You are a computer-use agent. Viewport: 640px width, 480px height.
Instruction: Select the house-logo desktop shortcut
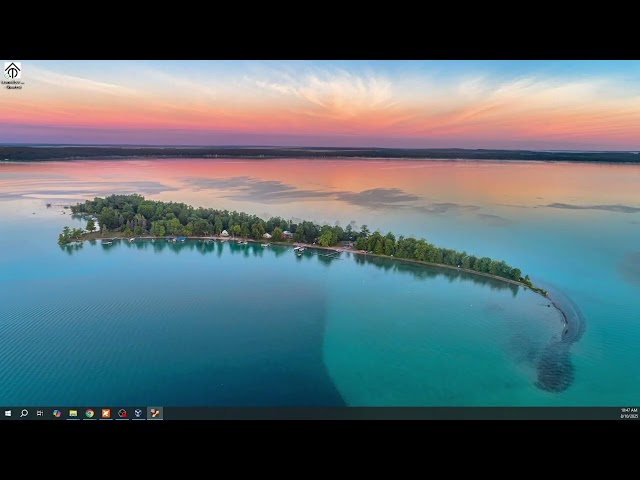[x=12, y=76]
